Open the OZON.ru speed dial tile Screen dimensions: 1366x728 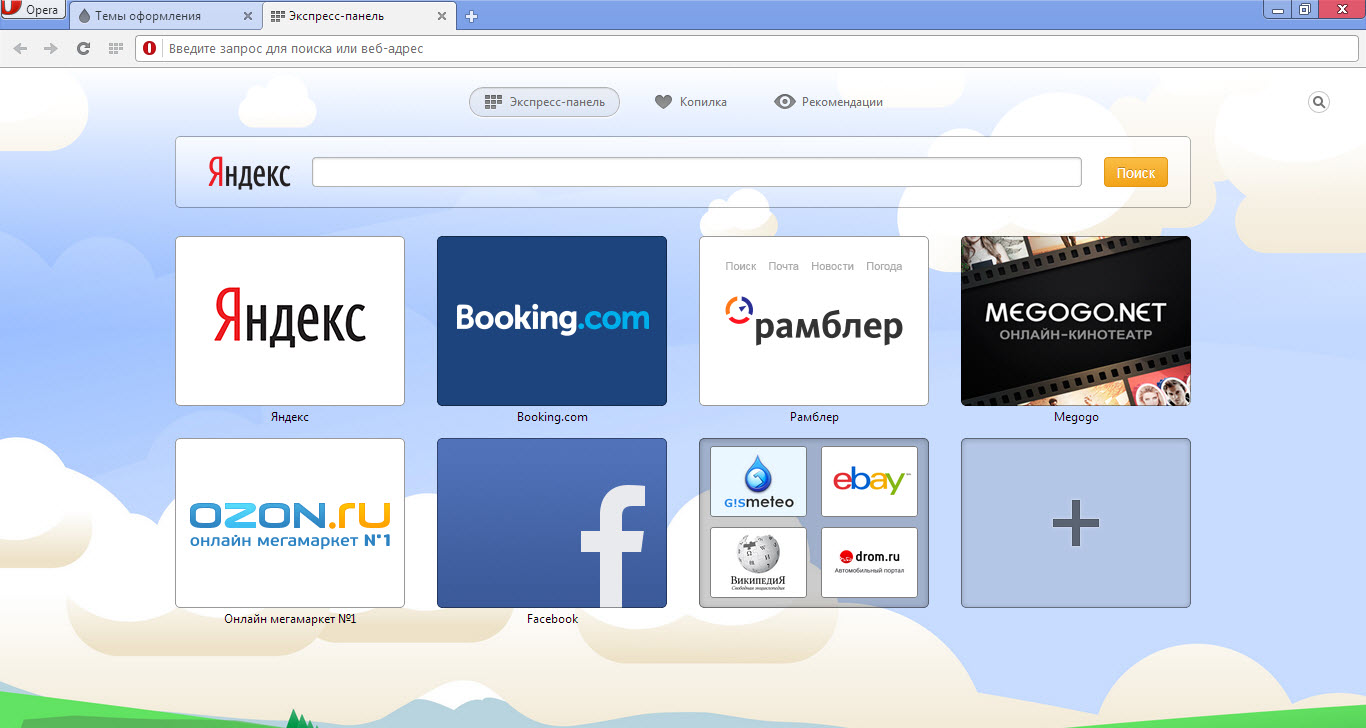[x=290, y=523]
